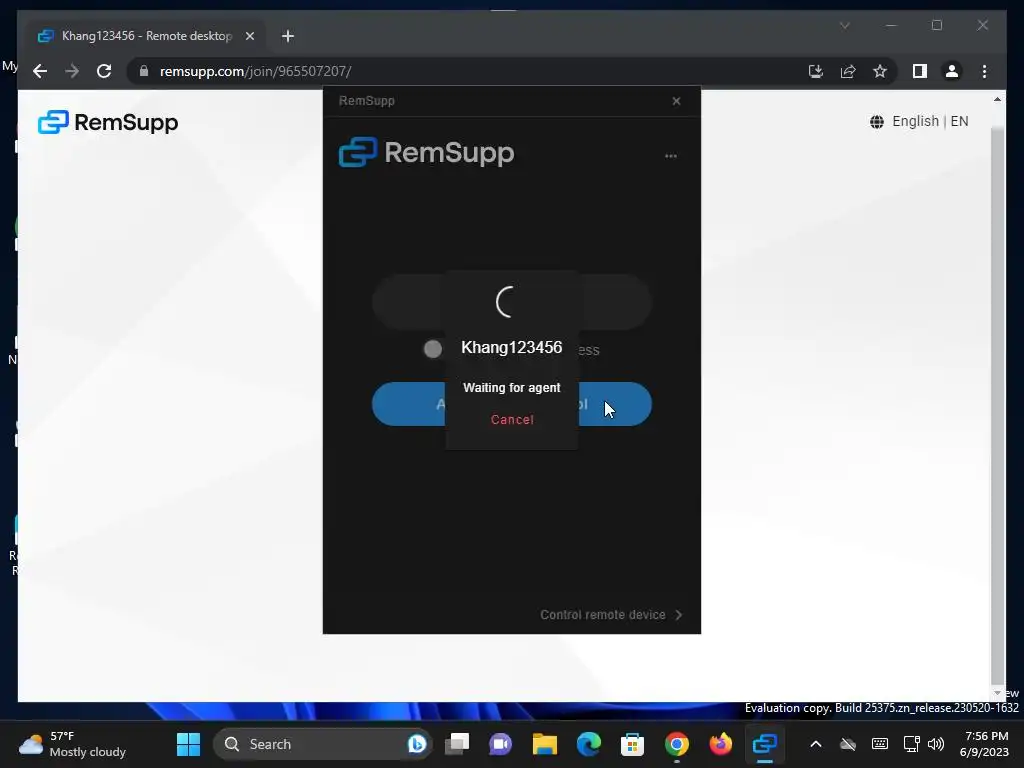Show hidden system tray icons
This screenshot has width=1024, height=768.
[x=816, y=744]
